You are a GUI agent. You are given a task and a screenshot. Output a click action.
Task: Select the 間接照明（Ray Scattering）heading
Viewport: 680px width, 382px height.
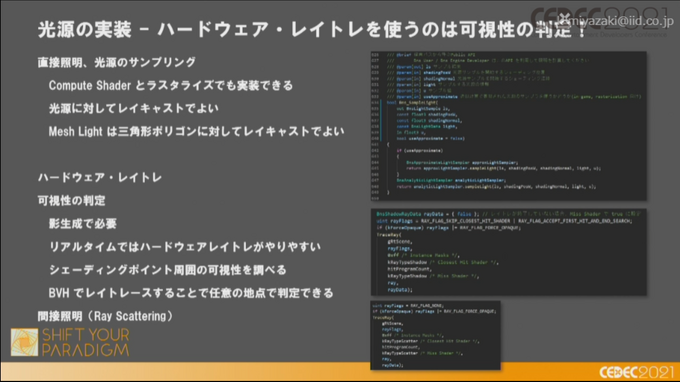(105, 316)
